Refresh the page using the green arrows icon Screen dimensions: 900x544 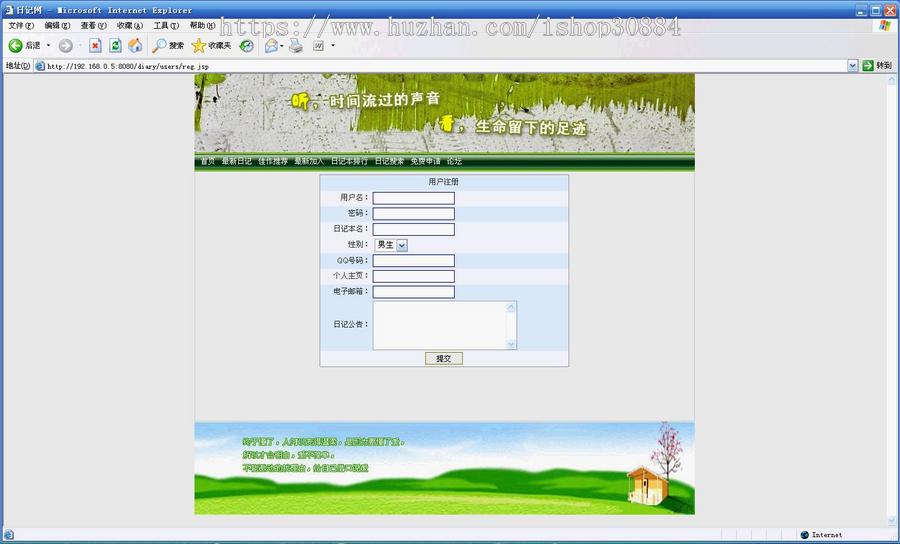coord(115,45)
